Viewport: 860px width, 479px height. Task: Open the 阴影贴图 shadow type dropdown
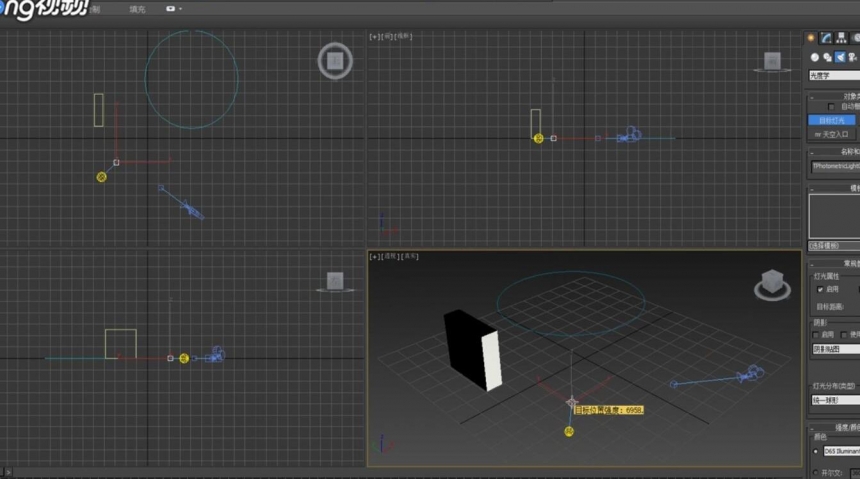point(836,349)
